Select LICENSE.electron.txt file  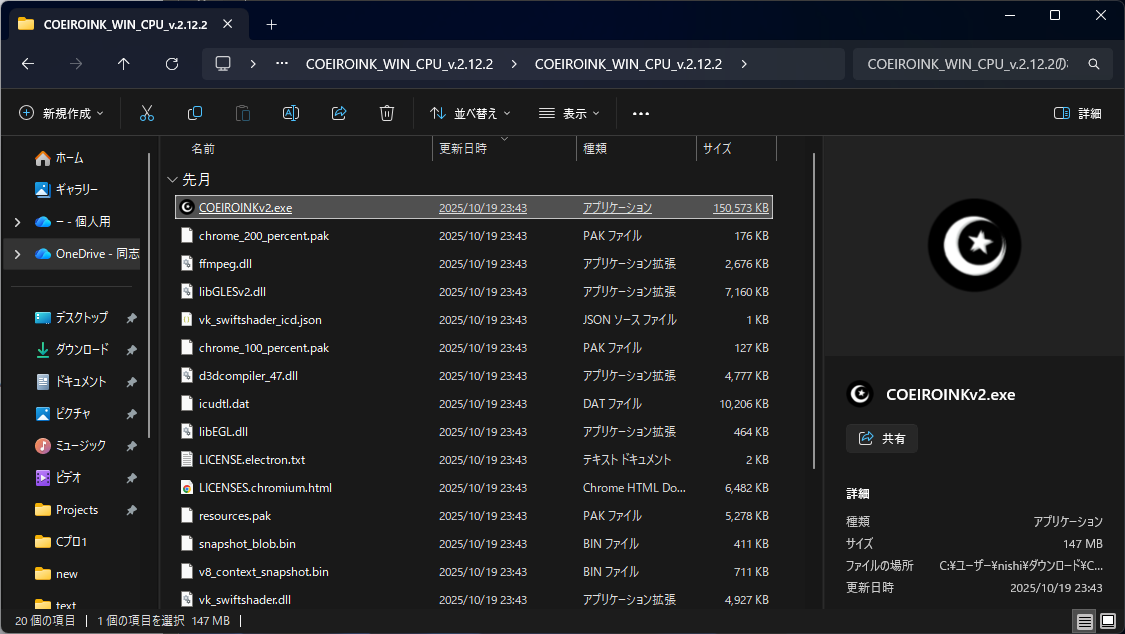[x=474, y=459]
